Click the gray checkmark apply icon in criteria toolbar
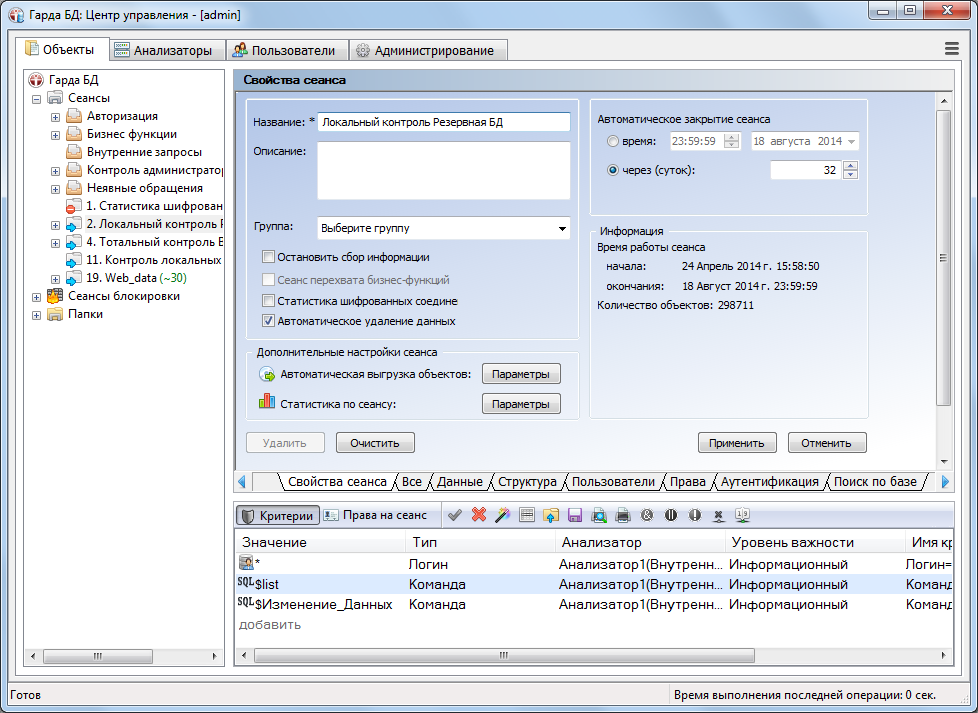 (x=455, y=515)
